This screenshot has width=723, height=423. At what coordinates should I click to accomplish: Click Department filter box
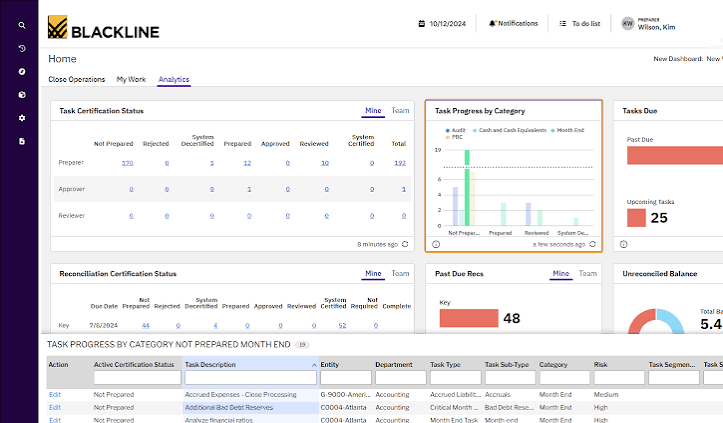pyautogui.click(x=401, y=378)
